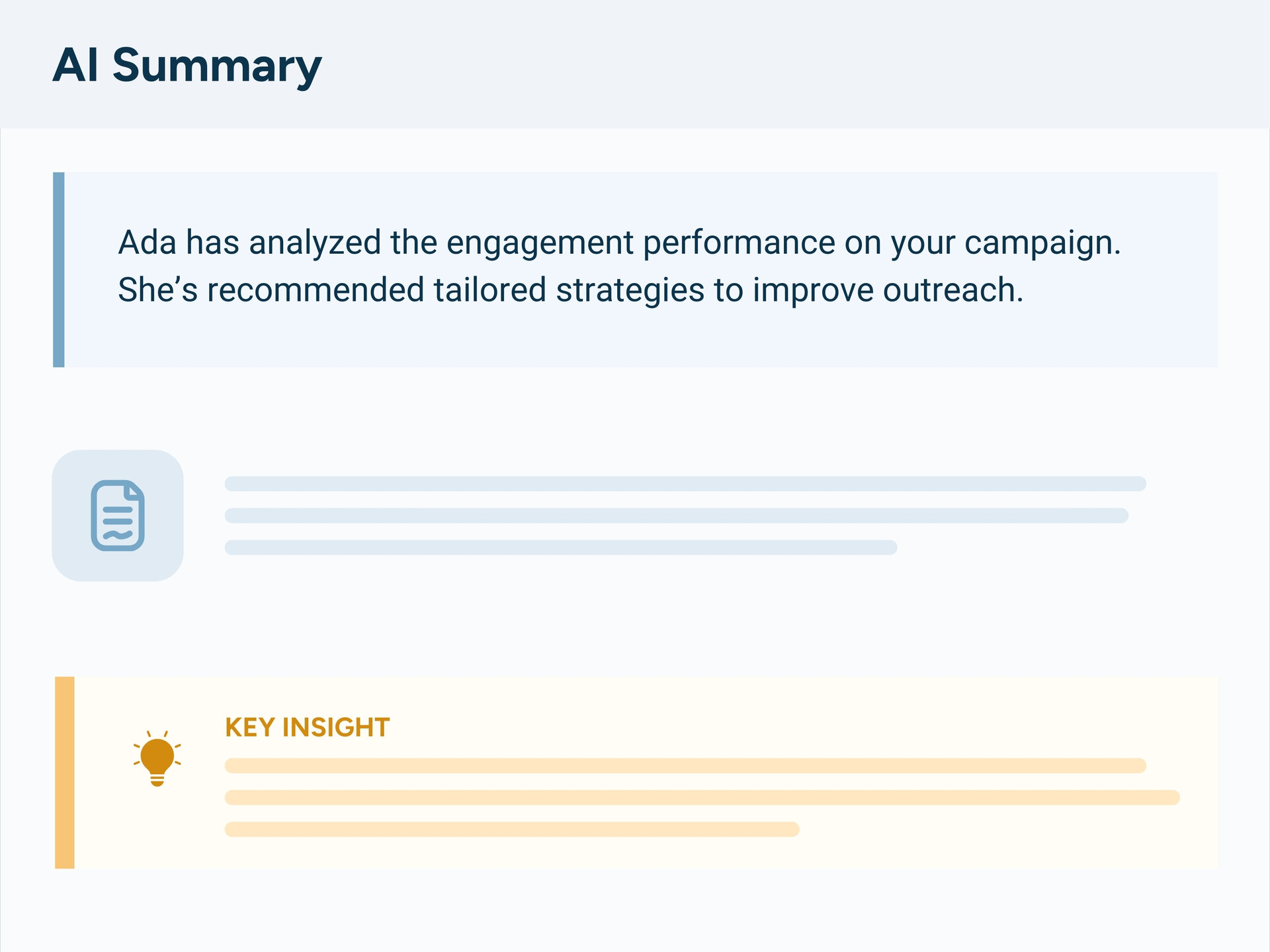Click the orange lightbulb icon
Image resolution: width=1270 pixels, height=952 pixels.
click(x=157, y=759)
